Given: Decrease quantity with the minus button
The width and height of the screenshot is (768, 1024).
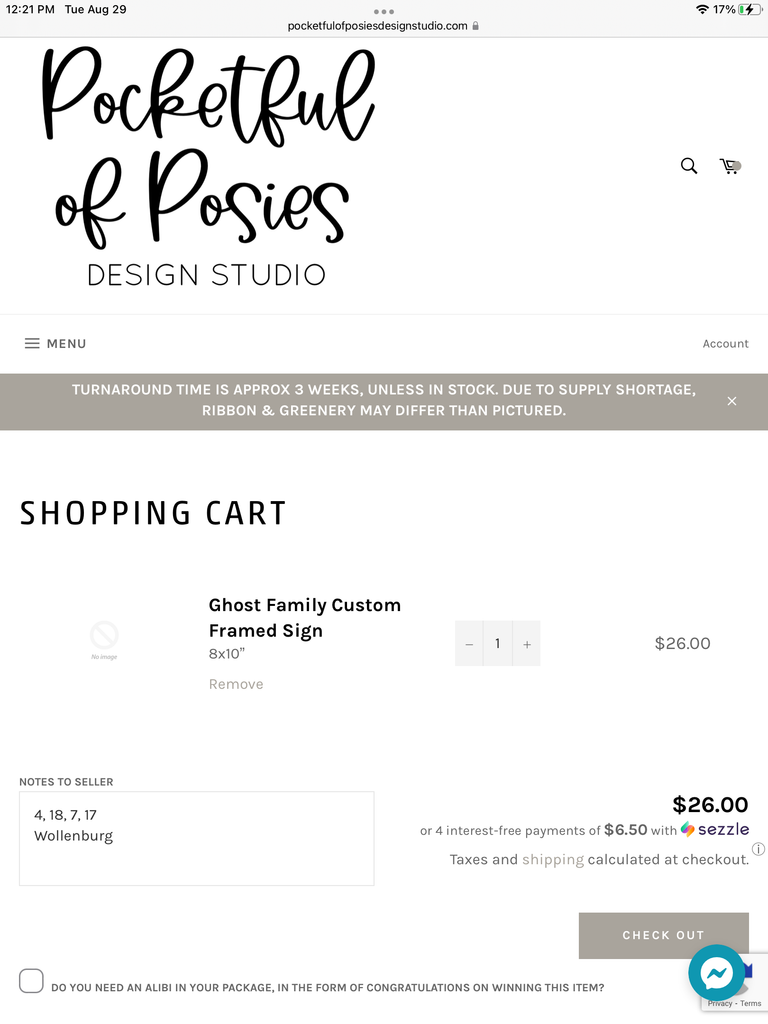Looking at the screenshot, I should point(469,644).
